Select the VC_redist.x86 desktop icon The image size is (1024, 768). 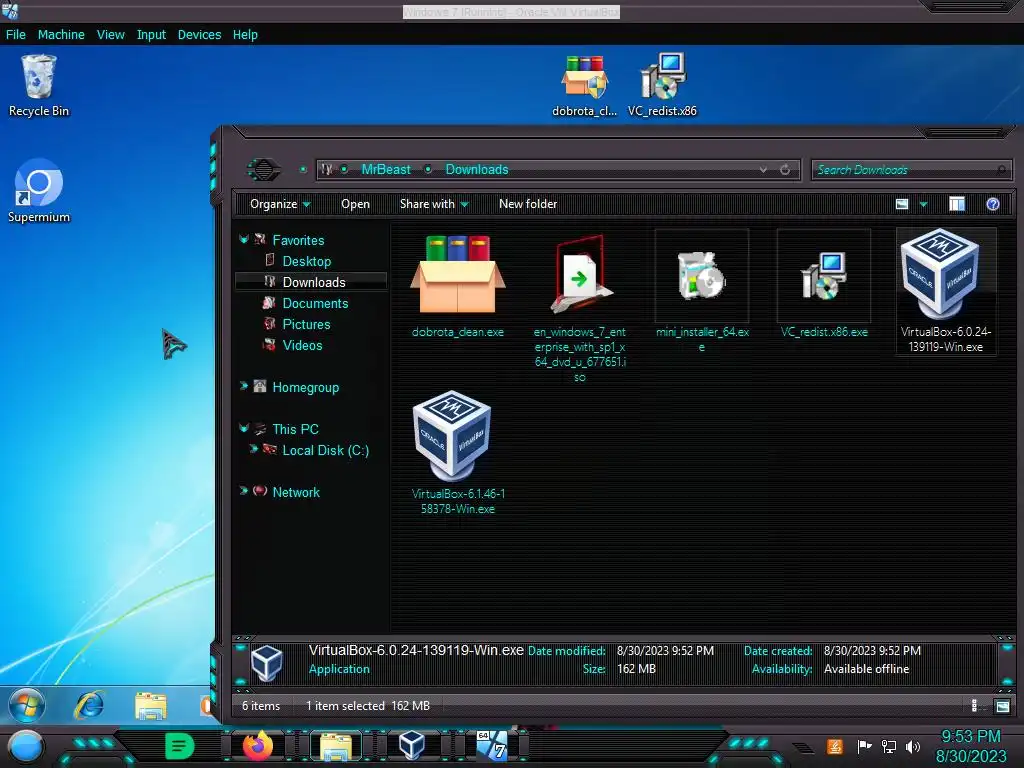662,85
